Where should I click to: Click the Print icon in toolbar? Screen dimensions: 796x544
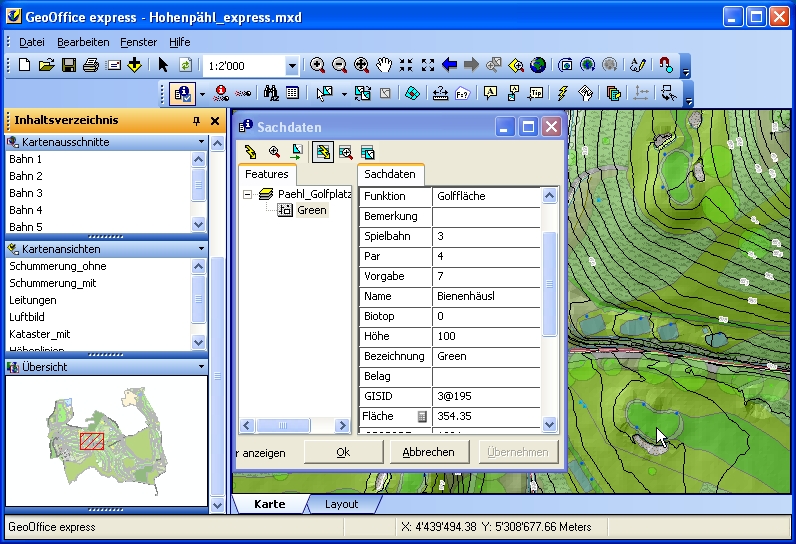tap(91, 65)
